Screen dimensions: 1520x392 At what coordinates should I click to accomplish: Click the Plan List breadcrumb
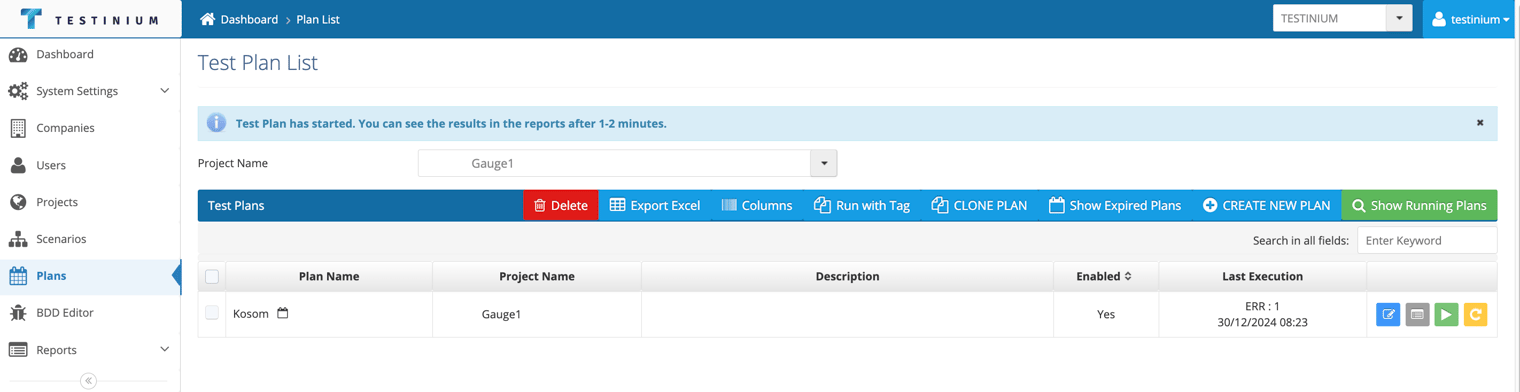[x=318, y=19]
